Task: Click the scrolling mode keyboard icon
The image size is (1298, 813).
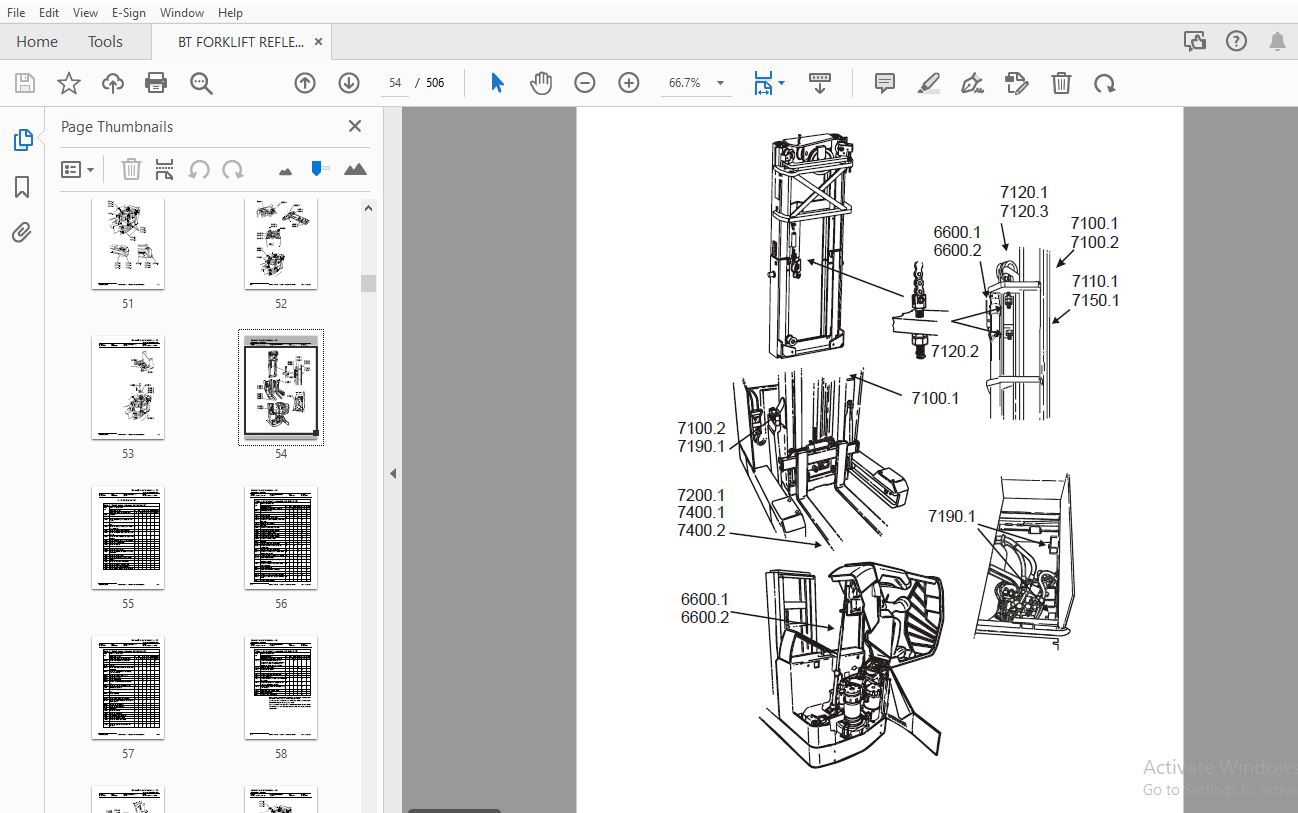Action: coord(820,83)
